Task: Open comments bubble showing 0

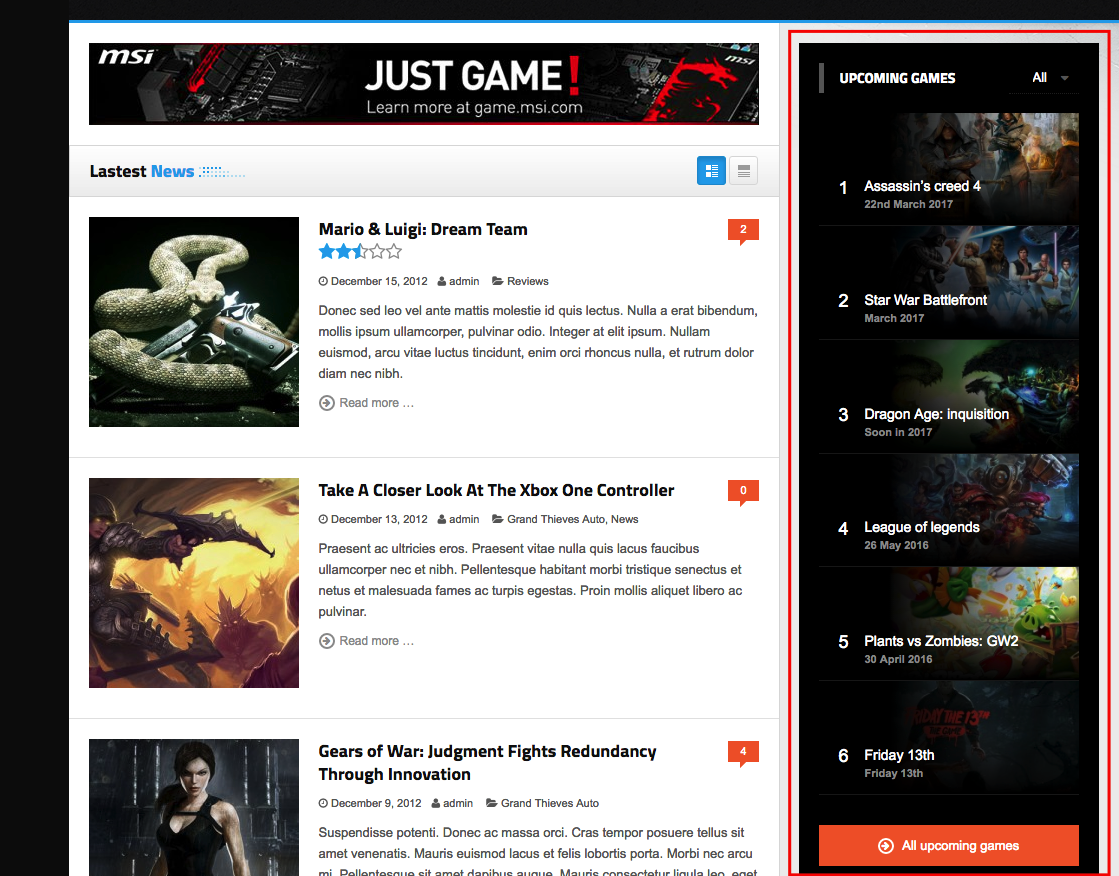Action: [x=743, y=492]
